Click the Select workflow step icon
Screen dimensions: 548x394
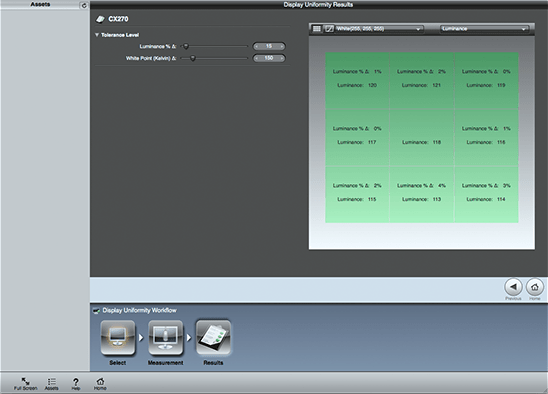118,338
